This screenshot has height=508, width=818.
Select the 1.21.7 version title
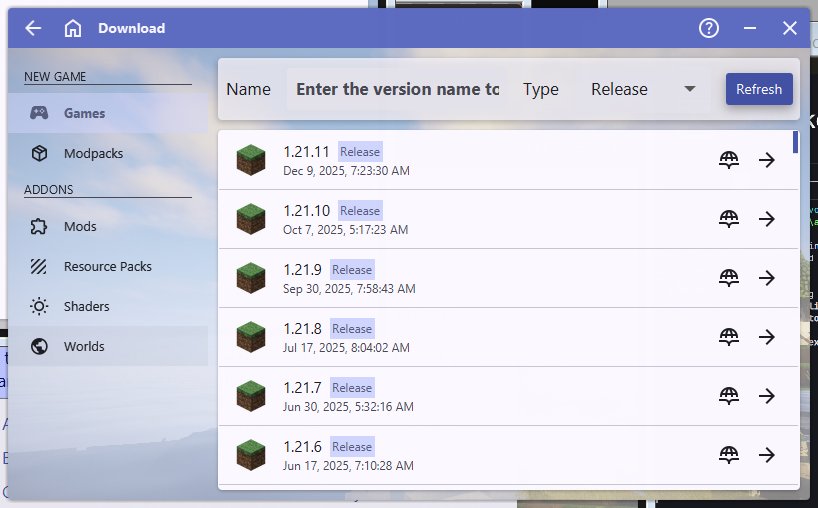(303, 388)
